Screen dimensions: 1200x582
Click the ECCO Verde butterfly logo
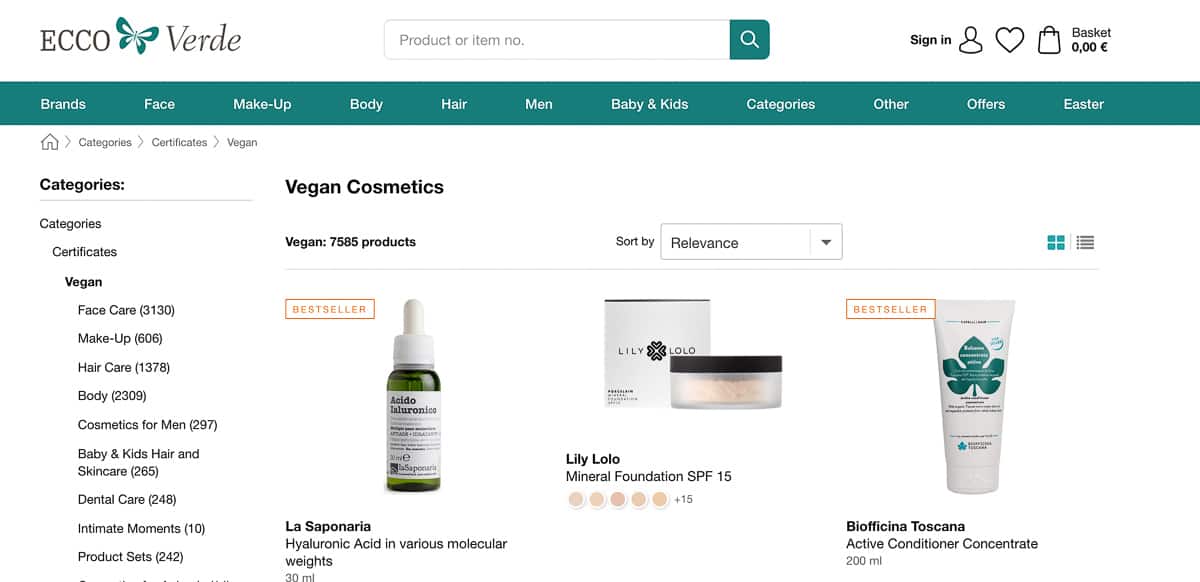(x=140, y=35)
